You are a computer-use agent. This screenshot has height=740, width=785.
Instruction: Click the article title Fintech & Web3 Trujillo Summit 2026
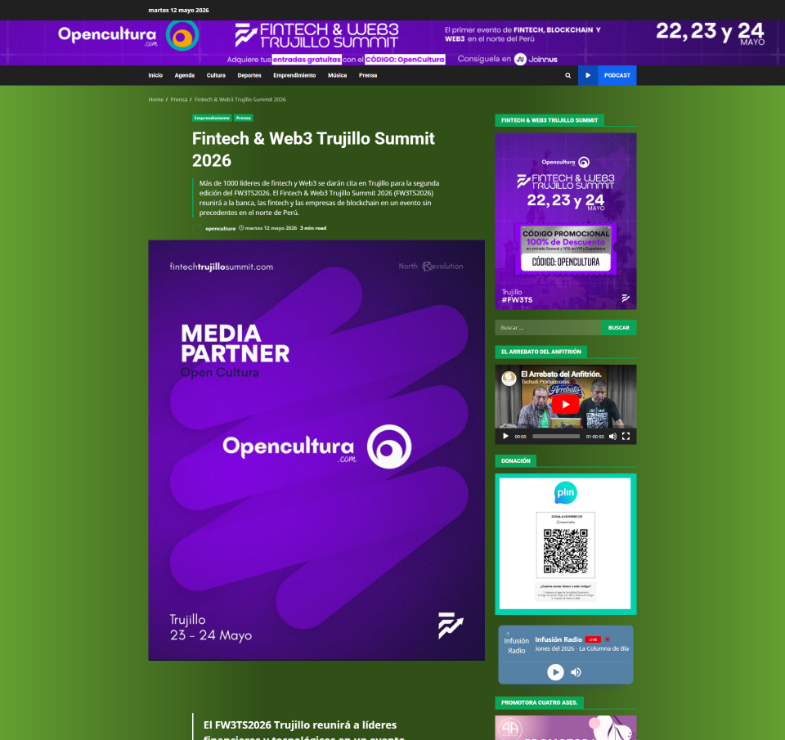313,149
